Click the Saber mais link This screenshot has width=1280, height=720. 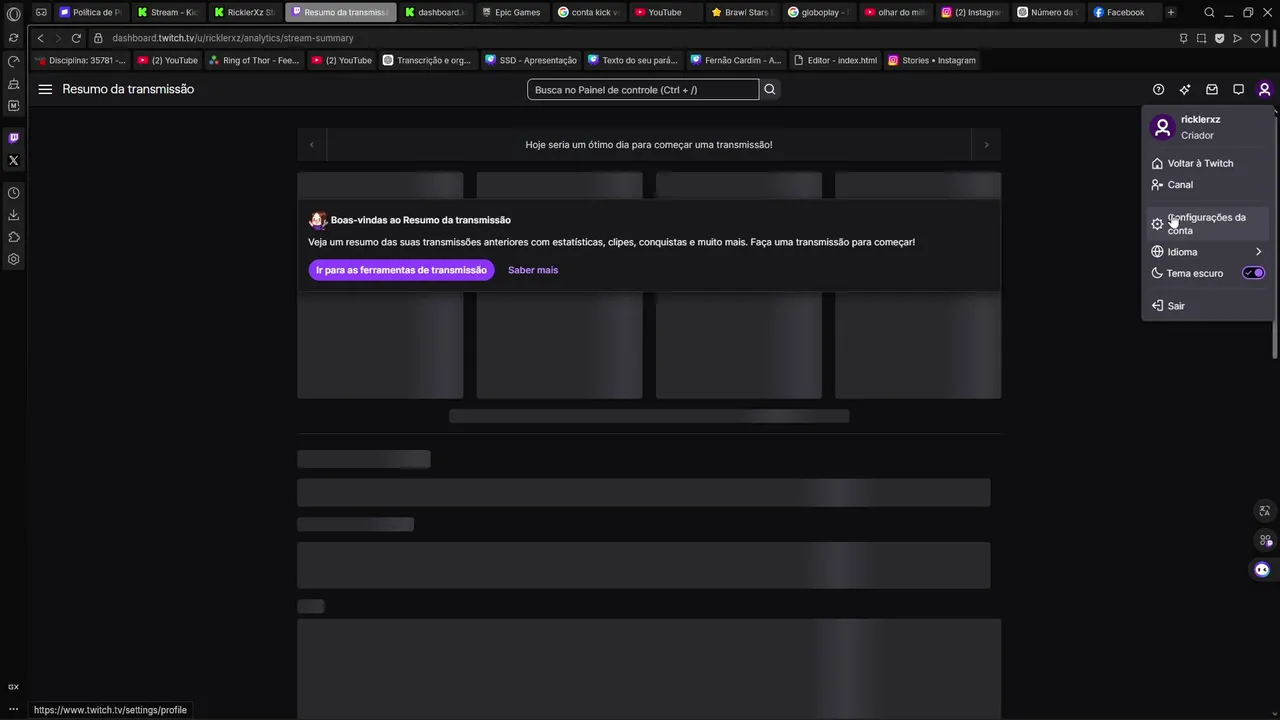(533, 270)
